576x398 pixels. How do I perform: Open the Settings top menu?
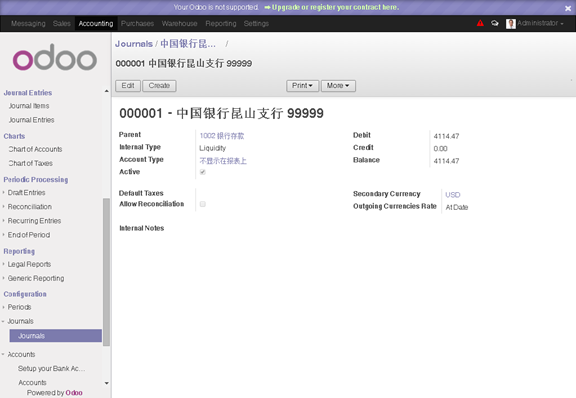tap(256, 24)
